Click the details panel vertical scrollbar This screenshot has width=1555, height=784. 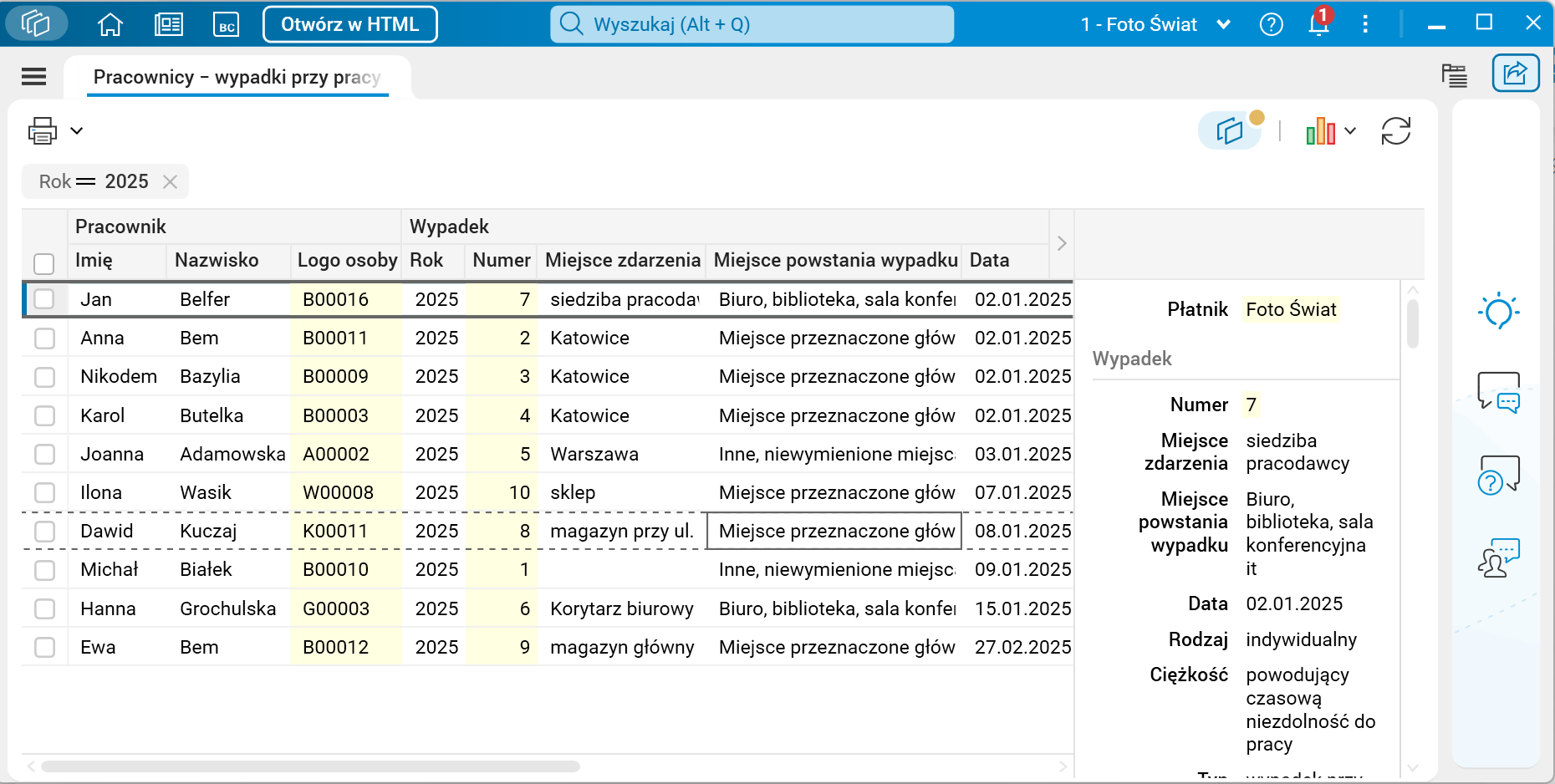[x=1413, y=323]
